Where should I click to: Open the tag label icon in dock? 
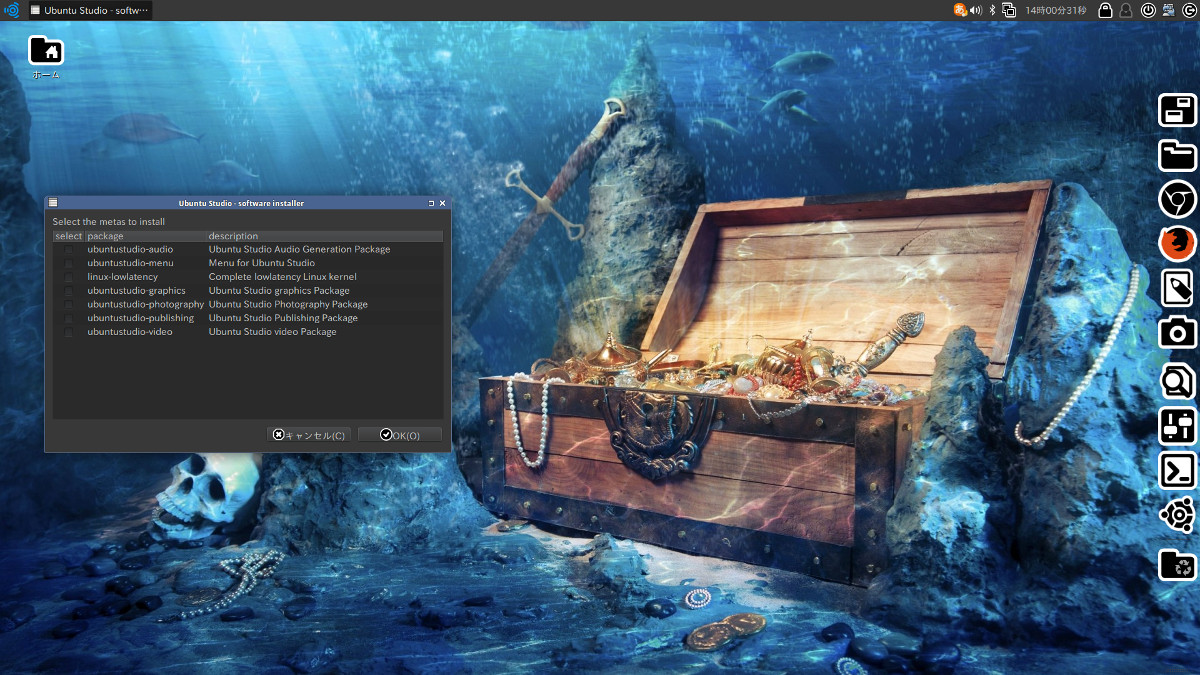(1178, 289)
